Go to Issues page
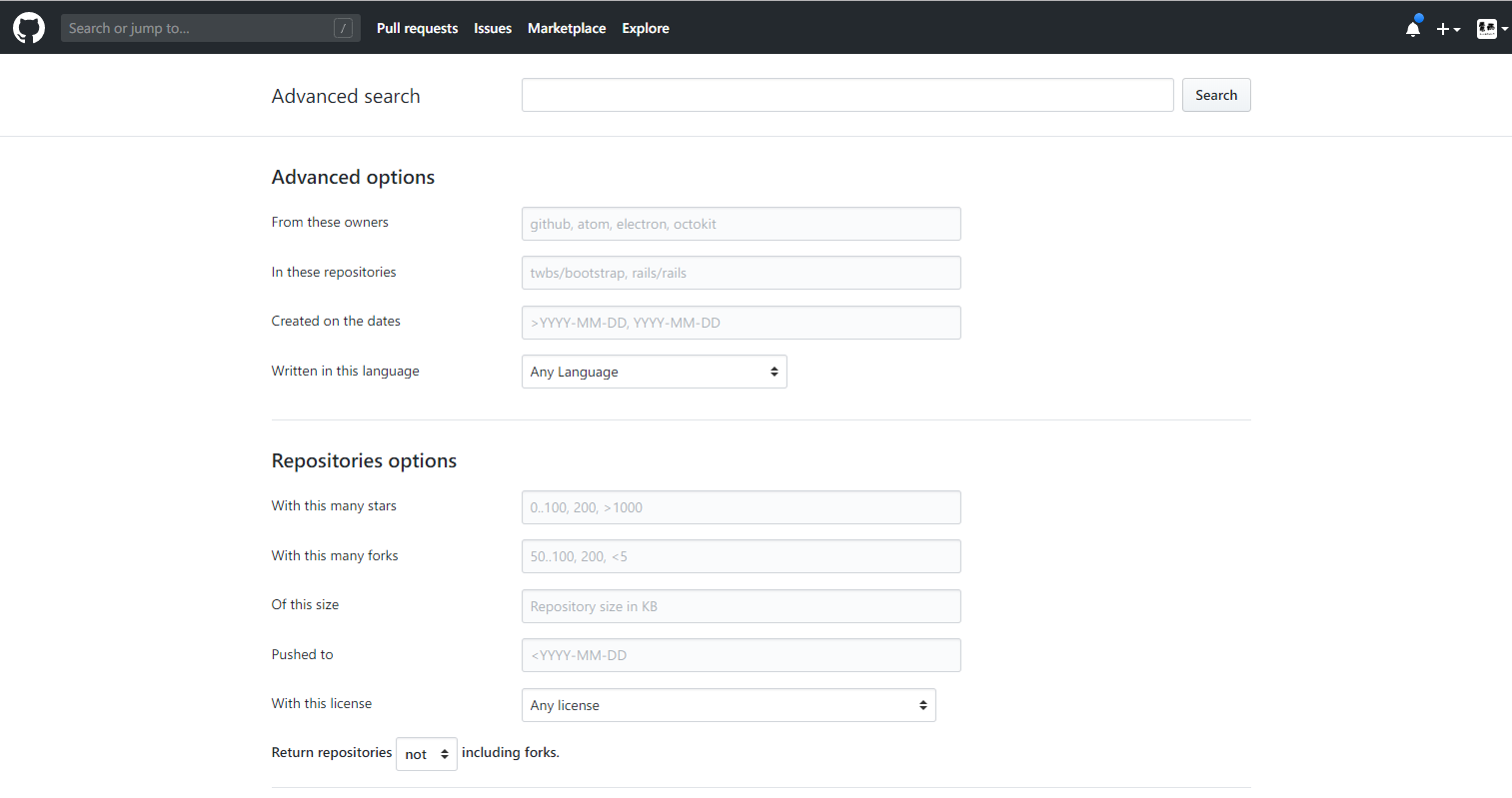 coord(493,28)
